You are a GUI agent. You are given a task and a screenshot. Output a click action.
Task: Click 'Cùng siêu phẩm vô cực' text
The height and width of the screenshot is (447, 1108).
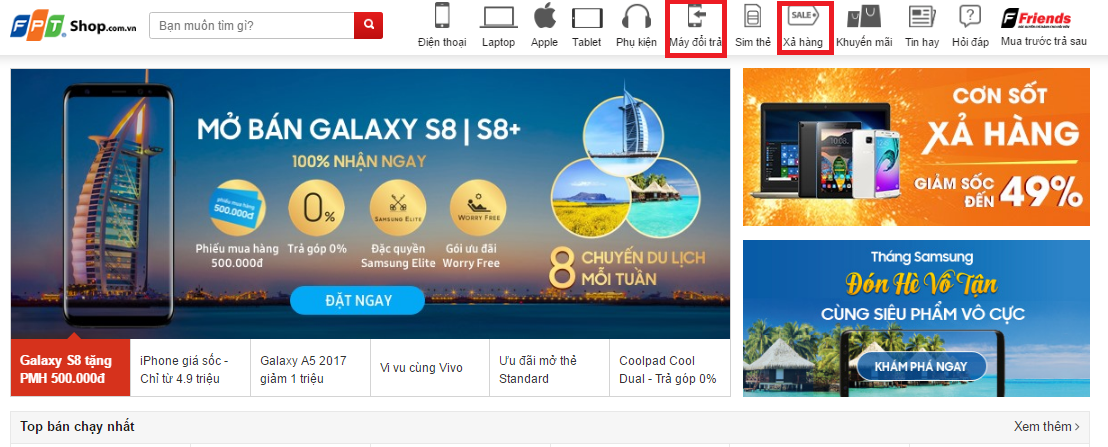pyautogui.click(x=923, y=314)
